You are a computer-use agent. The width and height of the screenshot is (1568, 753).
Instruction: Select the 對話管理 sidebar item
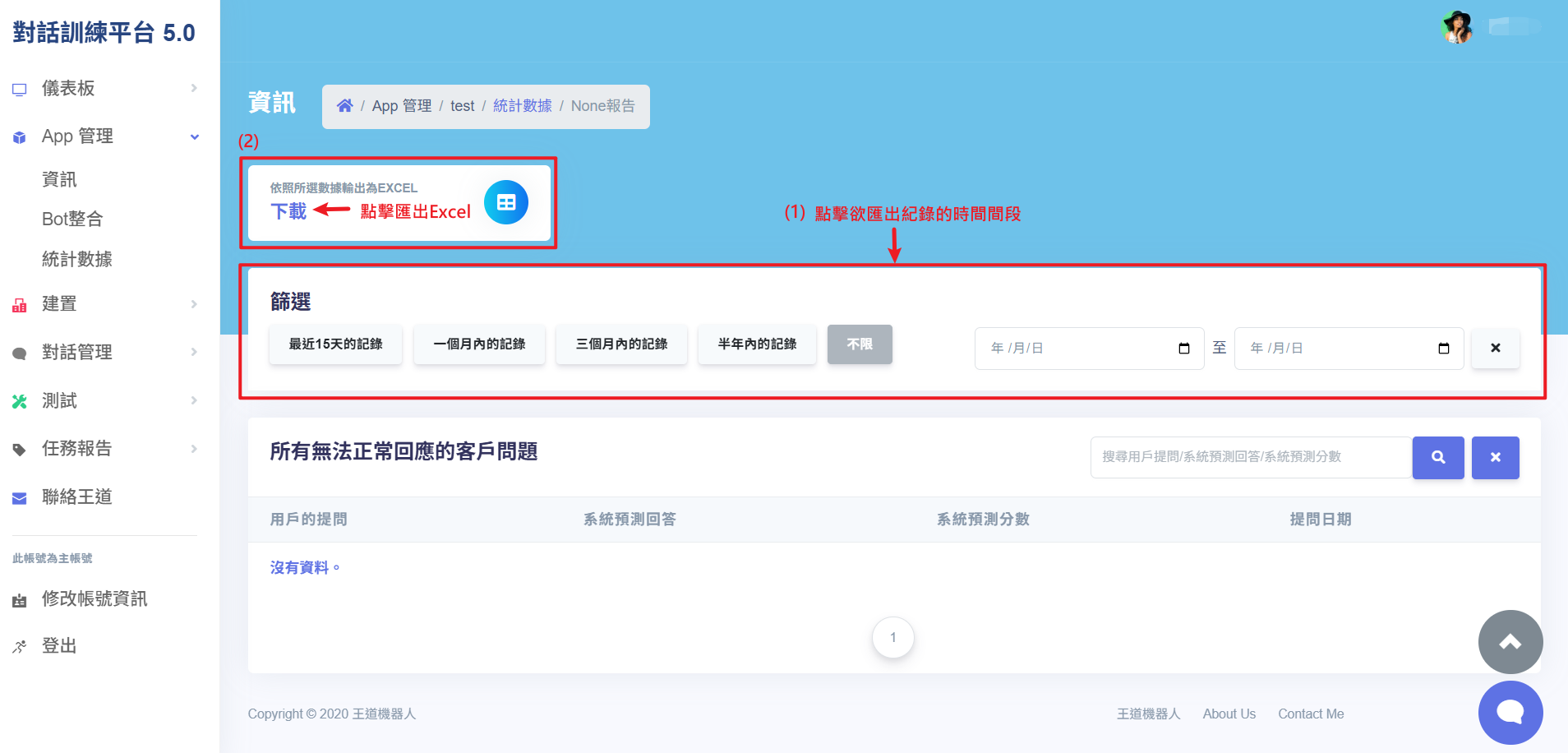click(x=77, y=352)
